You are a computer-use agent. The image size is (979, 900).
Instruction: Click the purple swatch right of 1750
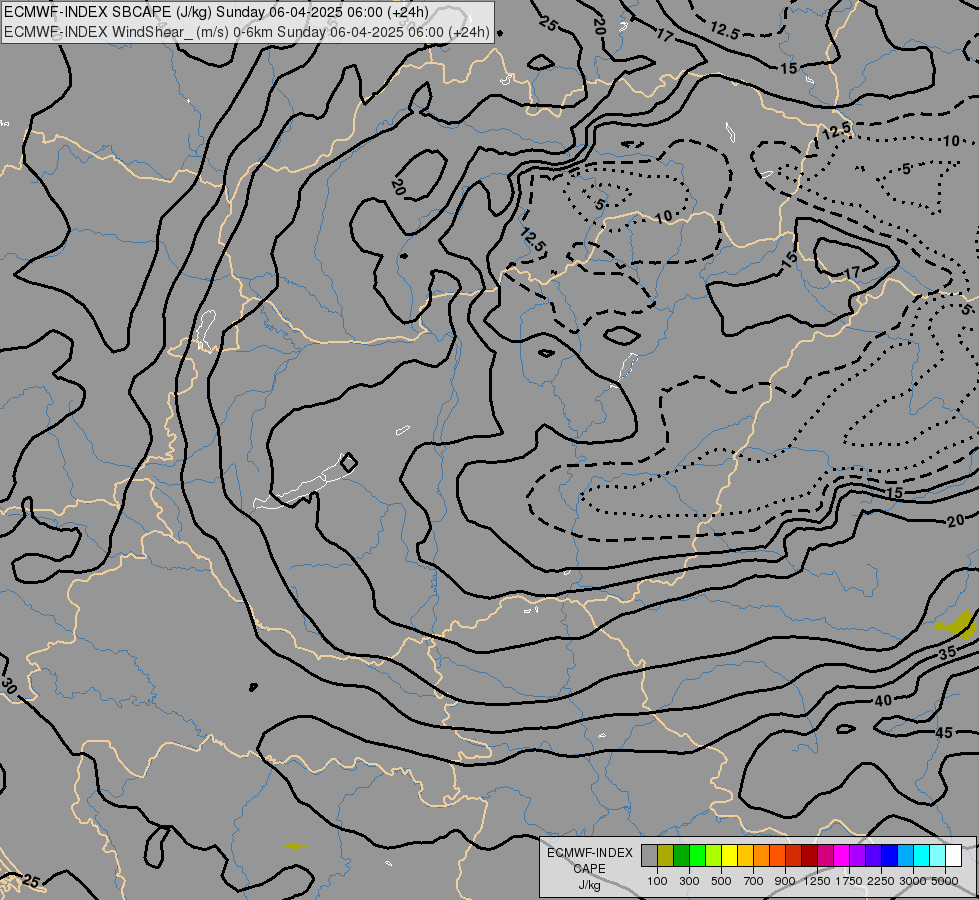pyautogui.click(x=857, y=856)
